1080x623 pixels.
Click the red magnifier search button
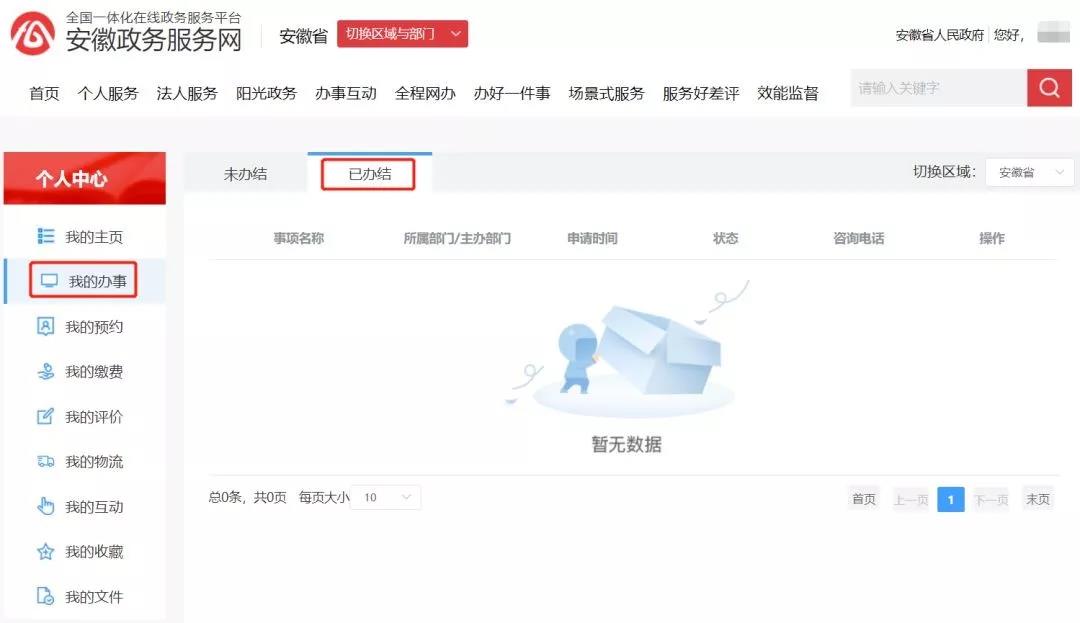tap(1048, 88)
